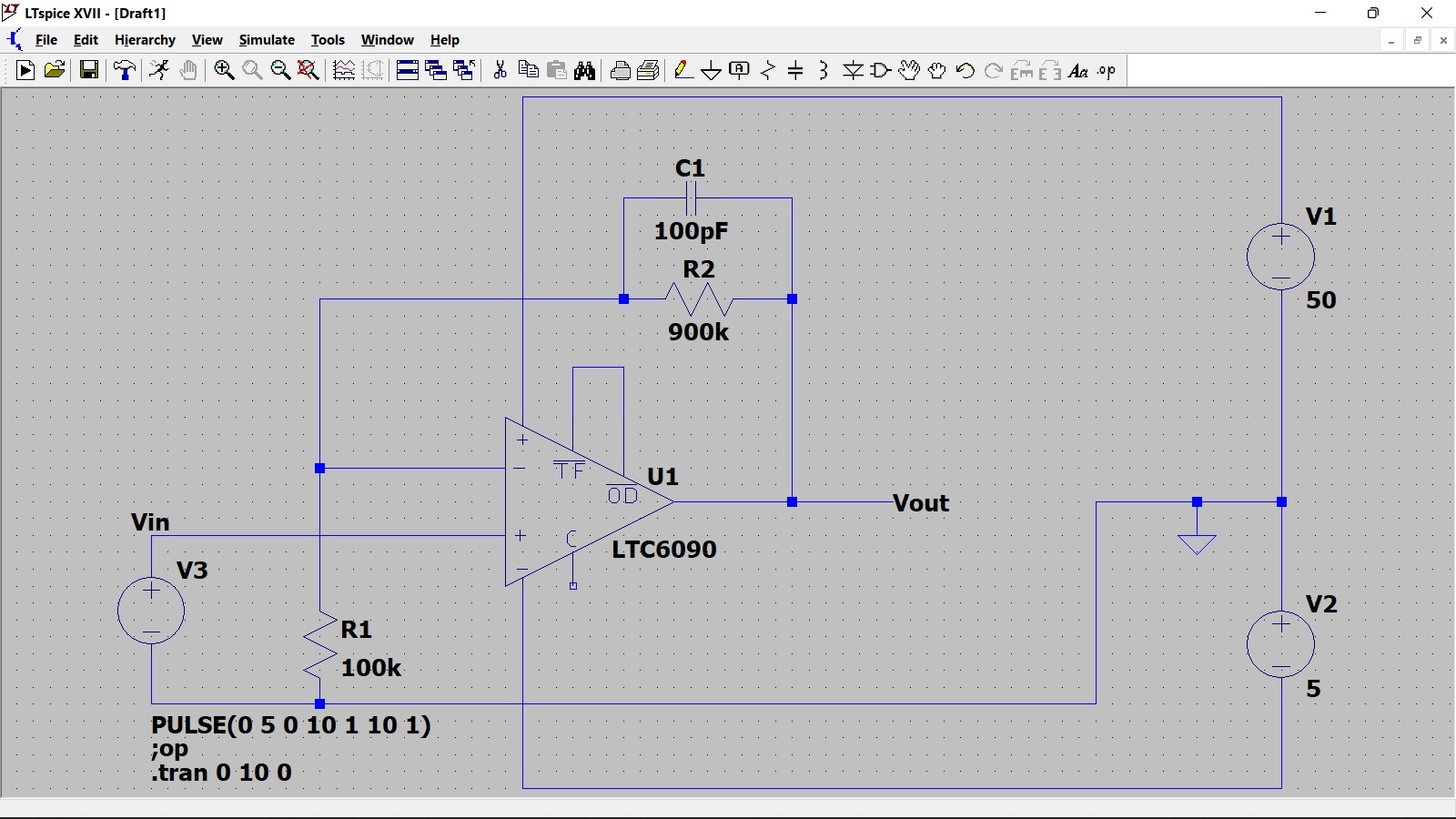Open the Tools menu
The image size is (1456, 819).
click(x=328, y=40)
